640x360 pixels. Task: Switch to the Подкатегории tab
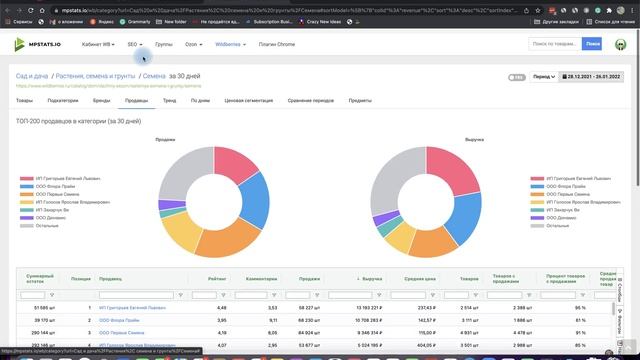coord(62,100)
